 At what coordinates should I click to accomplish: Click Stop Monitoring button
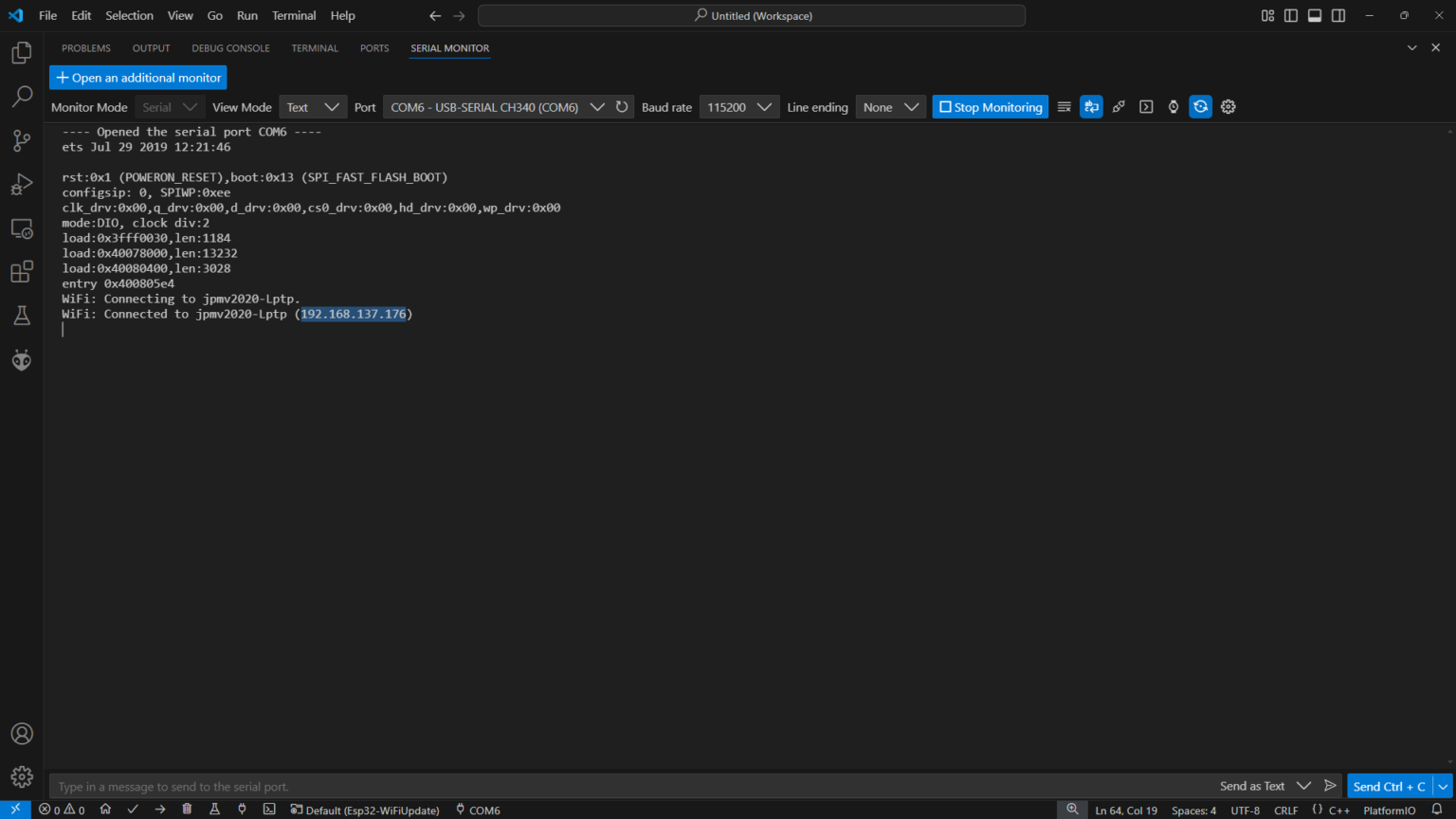click(x=990, y=107)
